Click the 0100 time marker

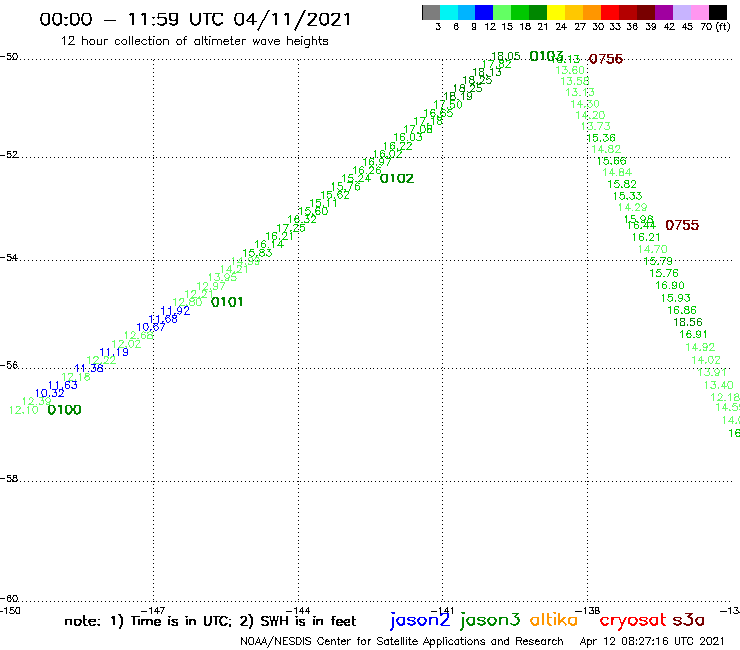pos(65,410)
